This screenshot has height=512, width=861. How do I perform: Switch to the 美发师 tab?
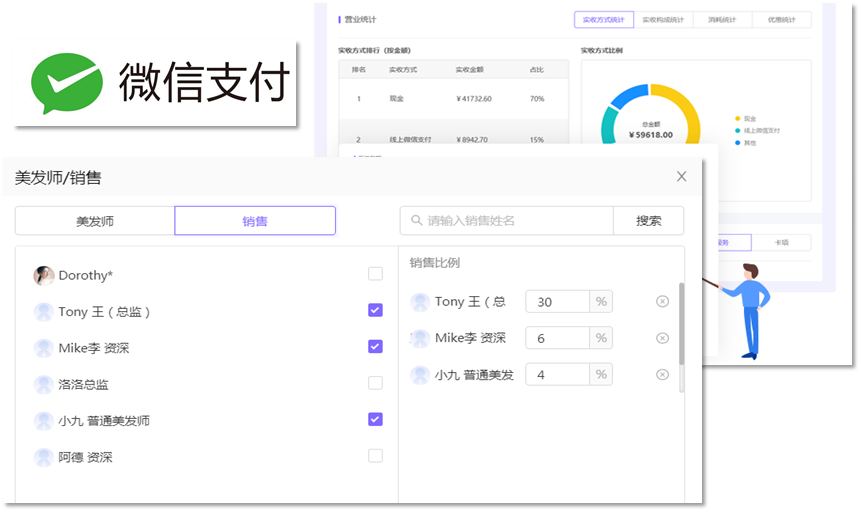(95, 221)
